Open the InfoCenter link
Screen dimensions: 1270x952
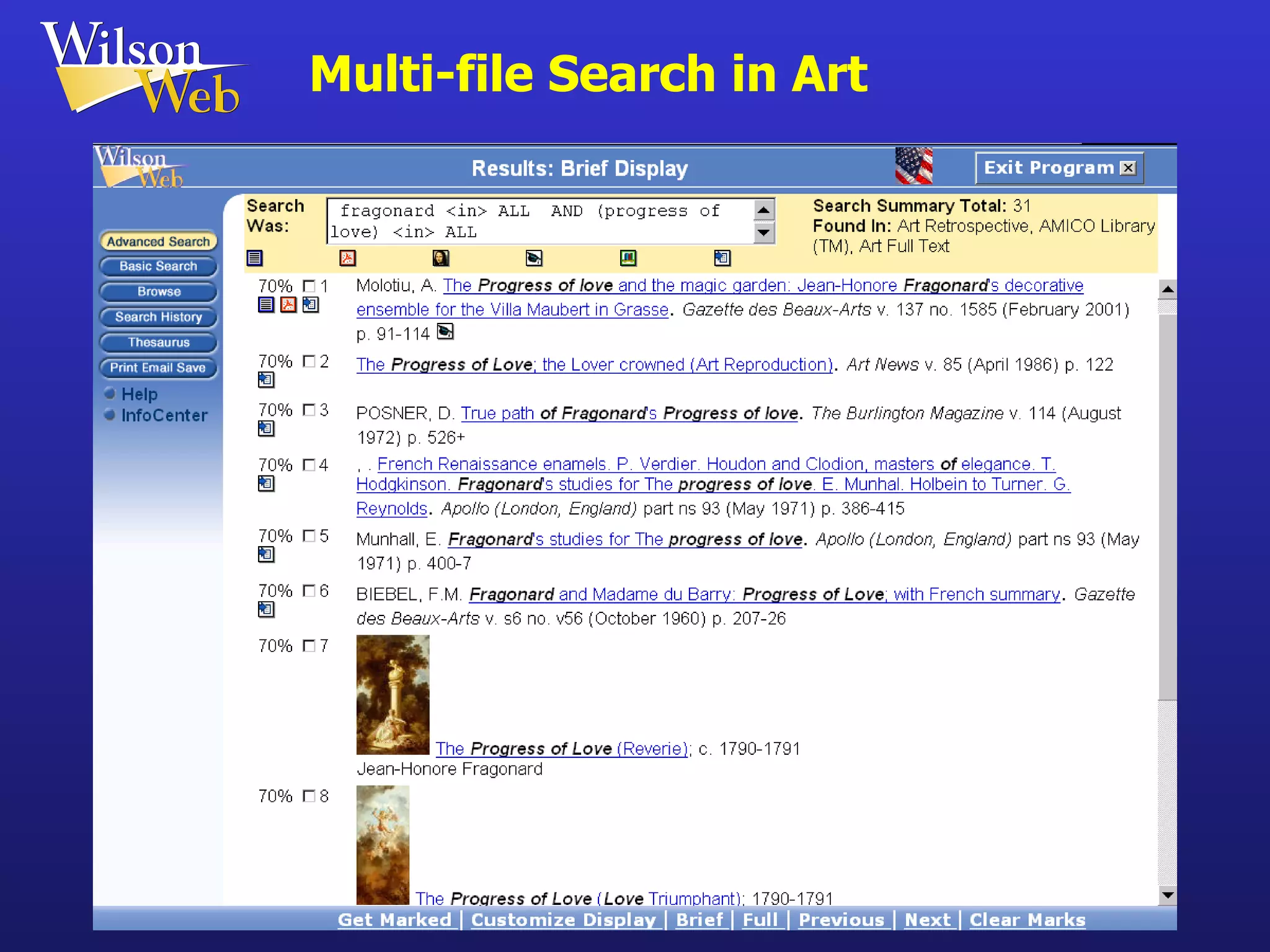tap(164, 415)
